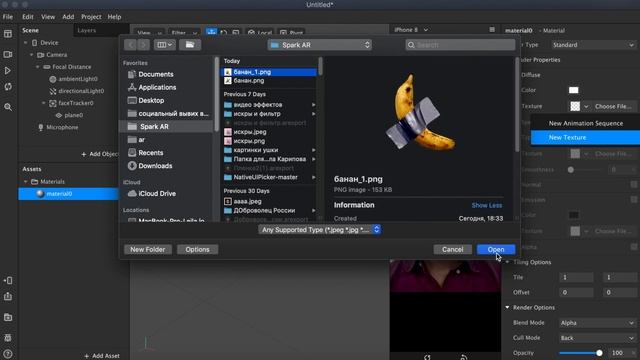The image size is (640, 360).
Task: Click the white Diffuse Color swatch
Action: [x=573, y=90]
